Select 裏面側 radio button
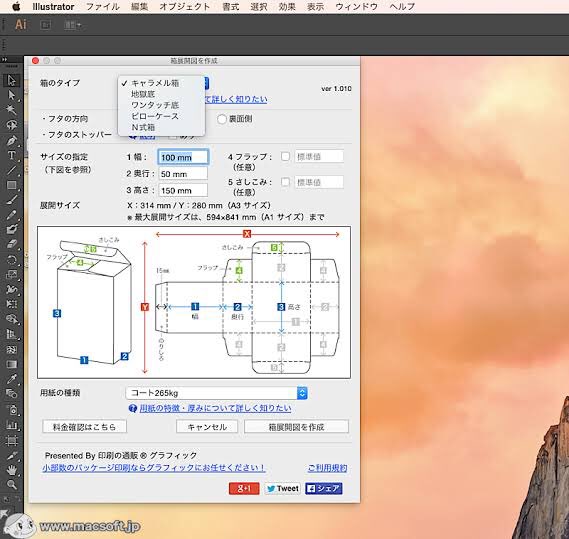569x539 pixels. [x=222, y=119]
